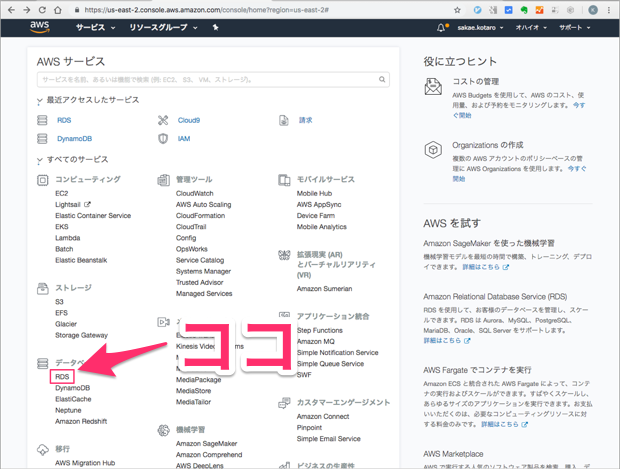Click the Customer Engagement category icon
Viewport: 620px width, 469px height.
coord(284,403)
